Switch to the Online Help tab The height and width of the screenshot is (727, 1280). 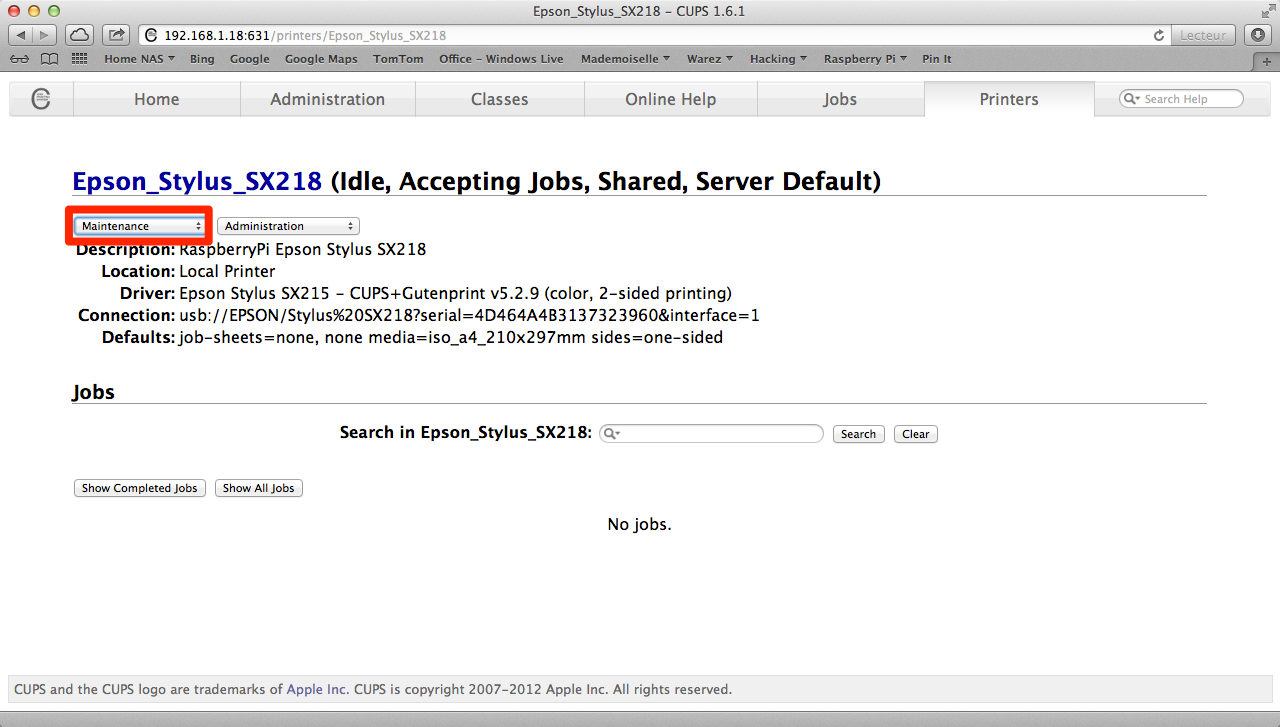pyautogui.click(x=670, y=99)
